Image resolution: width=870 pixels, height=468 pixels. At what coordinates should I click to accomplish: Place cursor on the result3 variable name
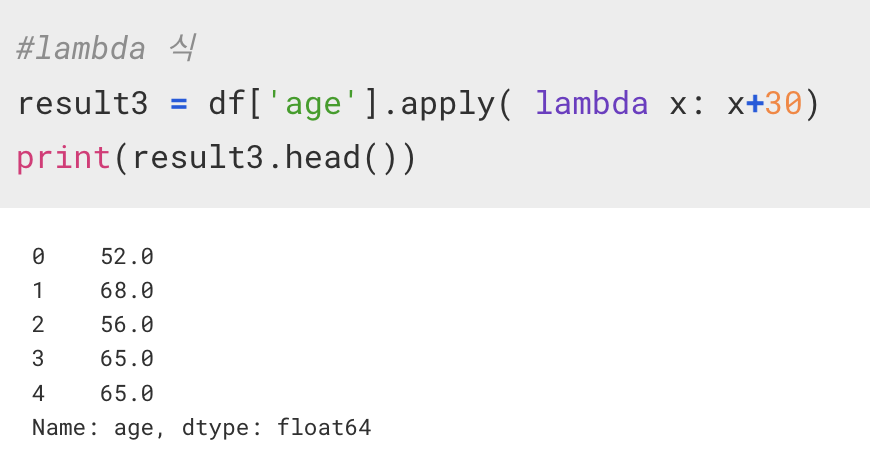[x=83, y=103]
